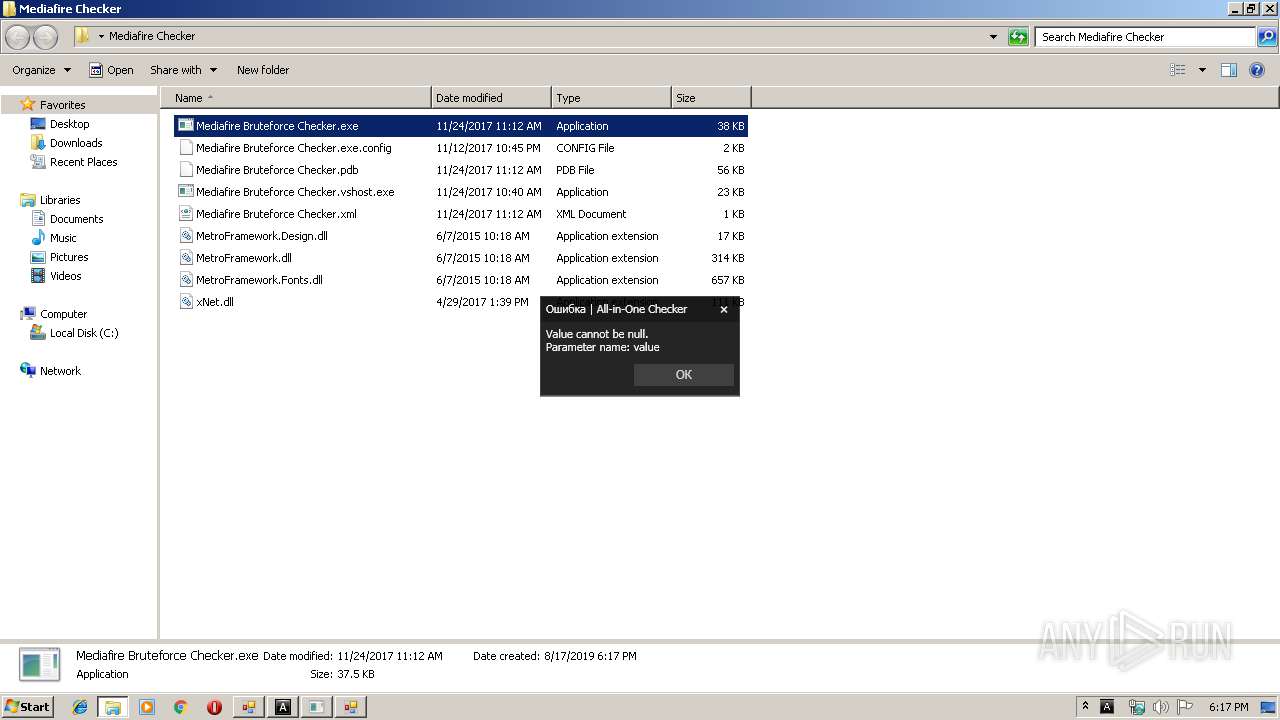Open Google Chrome from taskbar
This screenshot has height=720, width=1280.
(x=181, y=707)
